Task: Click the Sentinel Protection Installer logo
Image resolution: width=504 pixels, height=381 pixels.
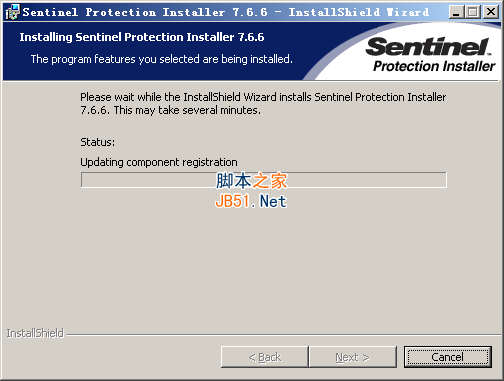Action: (x=431, y=54)
